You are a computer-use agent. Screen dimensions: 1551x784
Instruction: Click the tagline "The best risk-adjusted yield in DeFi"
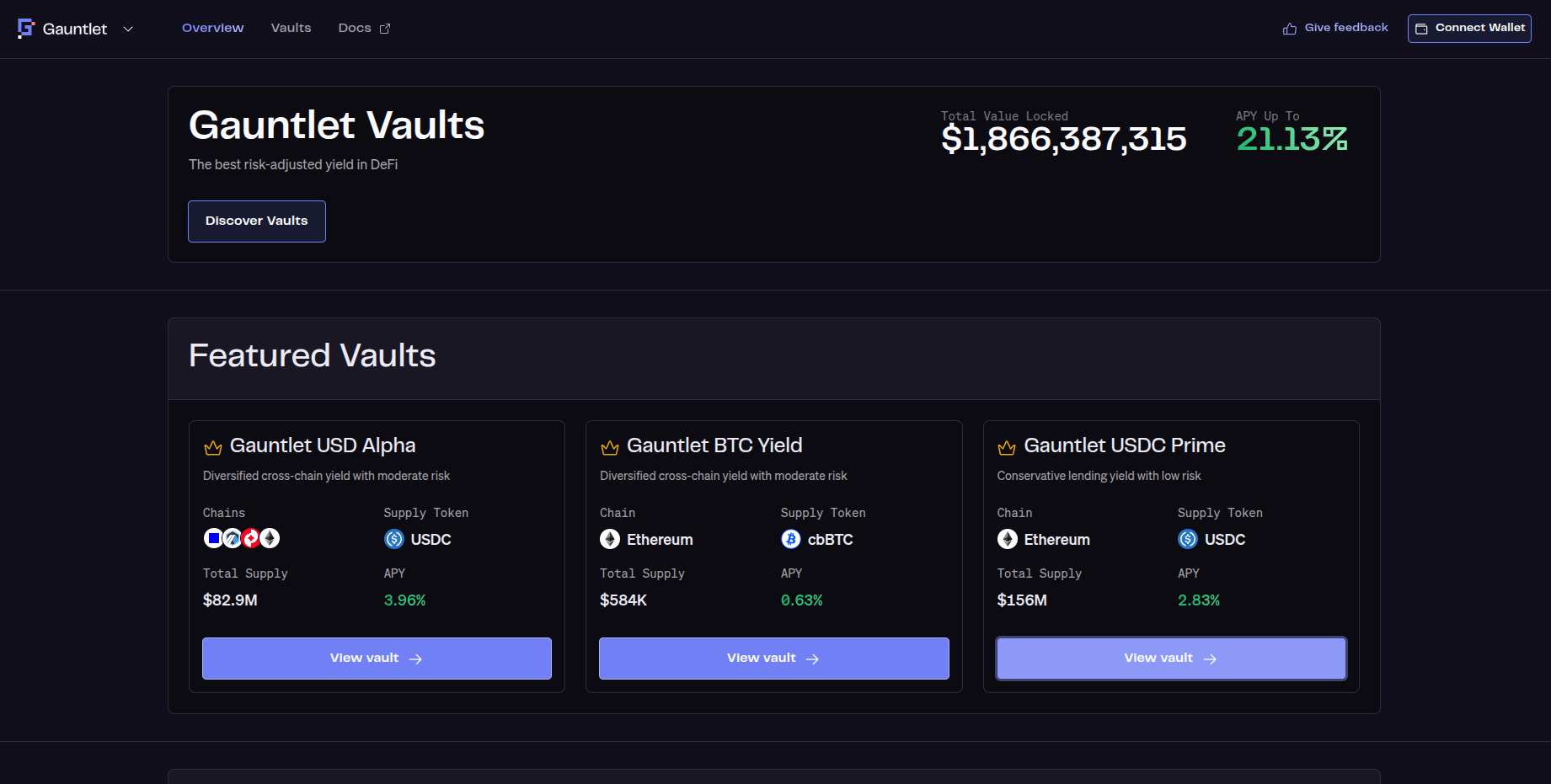point(293,165)
